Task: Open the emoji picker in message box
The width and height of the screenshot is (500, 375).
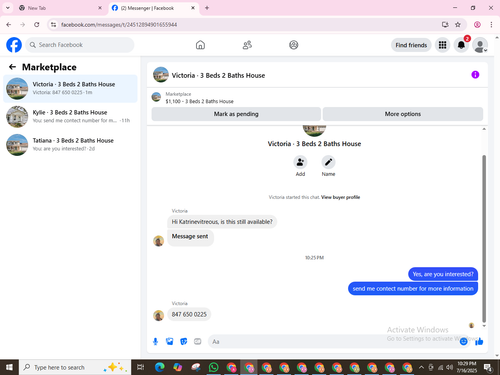Action: coord(463,341)
